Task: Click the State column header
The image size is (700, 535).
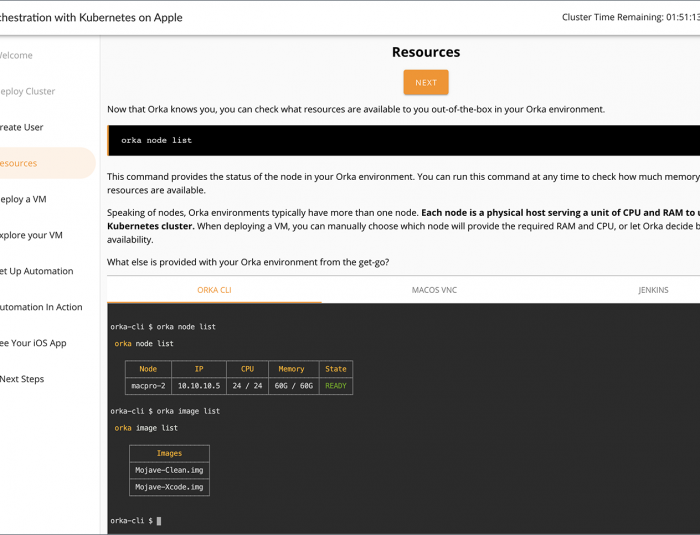Action: [336, 369]
